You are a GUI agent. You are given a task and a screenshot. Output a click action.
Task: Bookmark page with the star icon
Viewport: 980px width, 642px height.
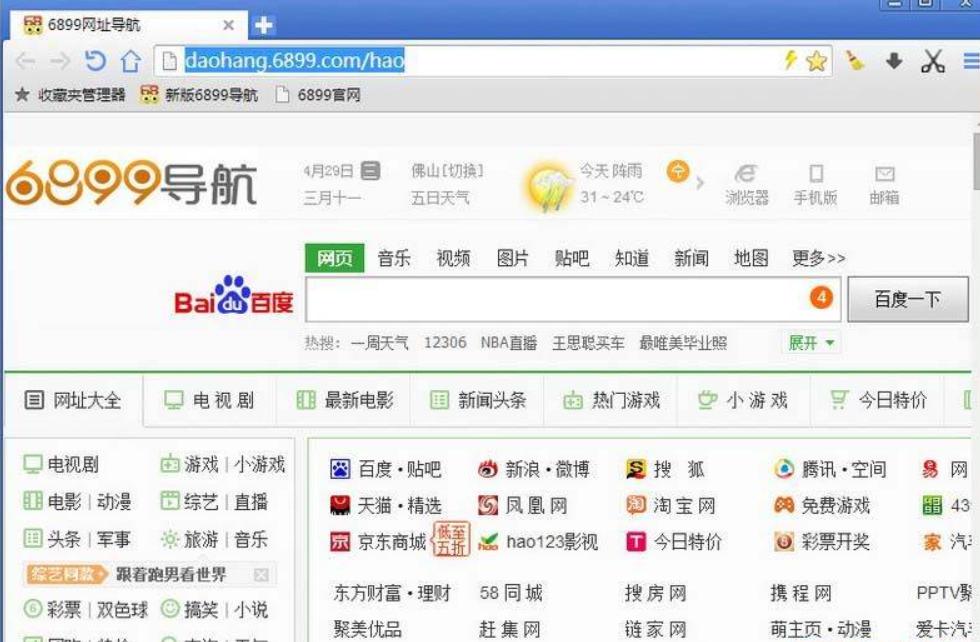click(x=816, y=61)
